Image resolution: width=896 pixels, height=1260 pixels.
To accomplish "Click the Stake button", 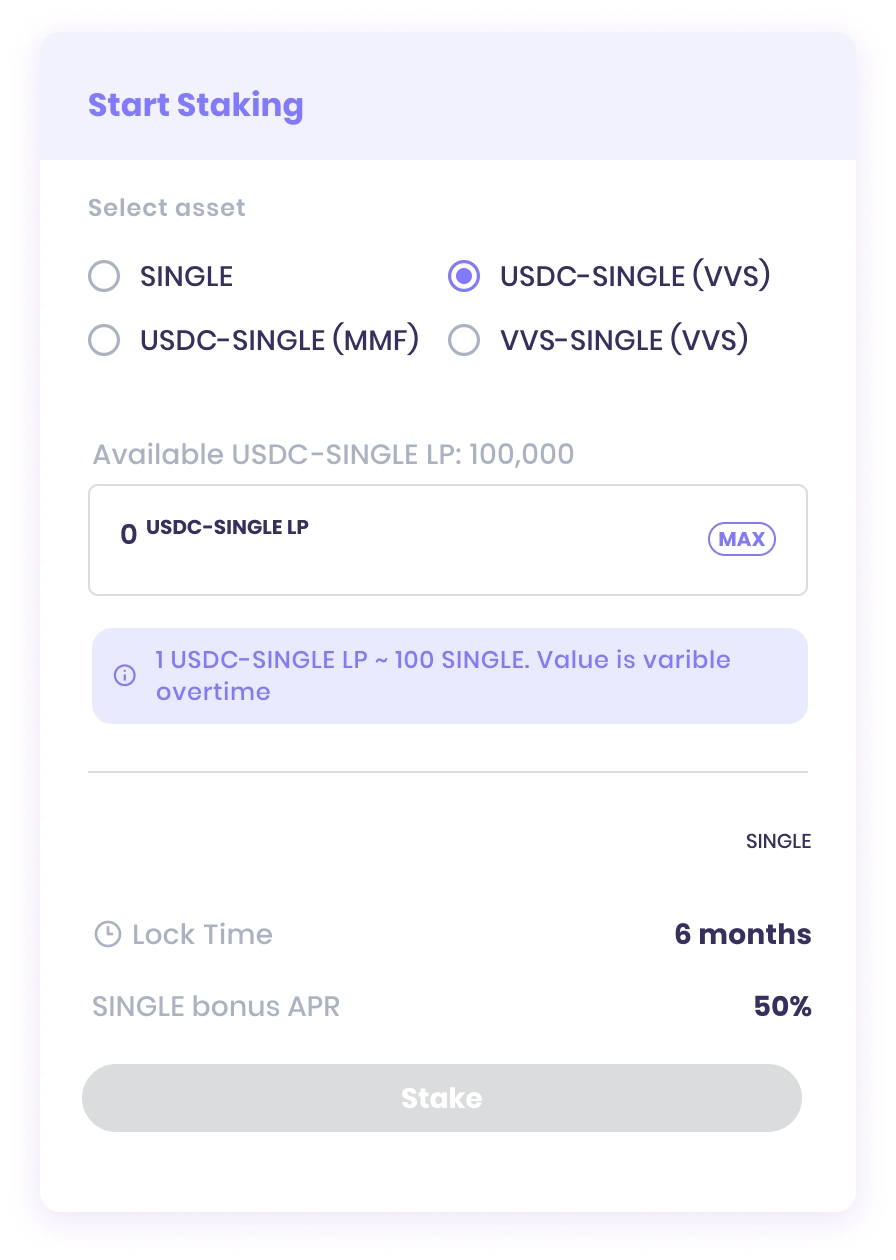I will [441, 1098].
